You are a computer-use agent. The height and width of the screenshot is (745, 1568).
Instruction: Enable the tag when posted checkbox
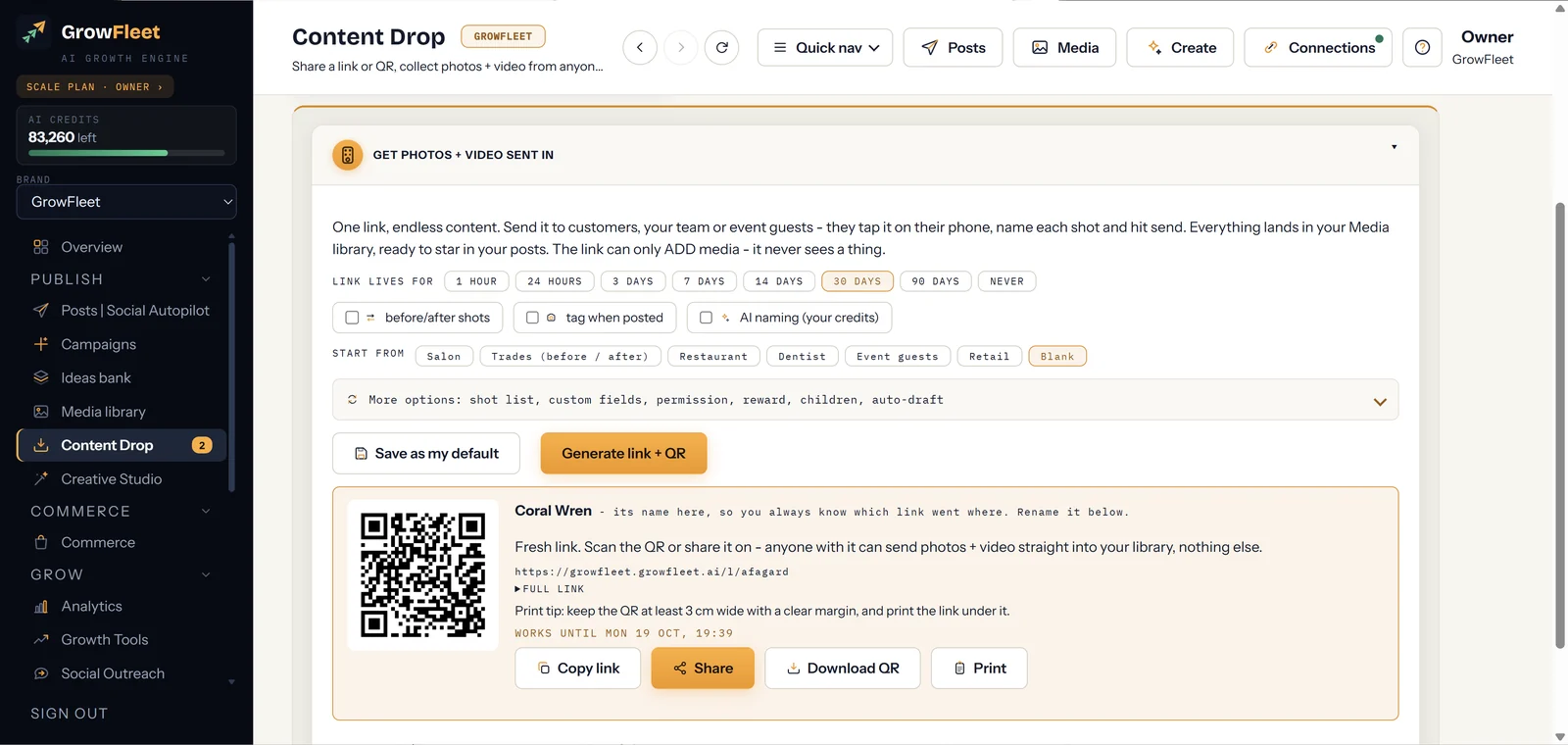tap(532, 318)
